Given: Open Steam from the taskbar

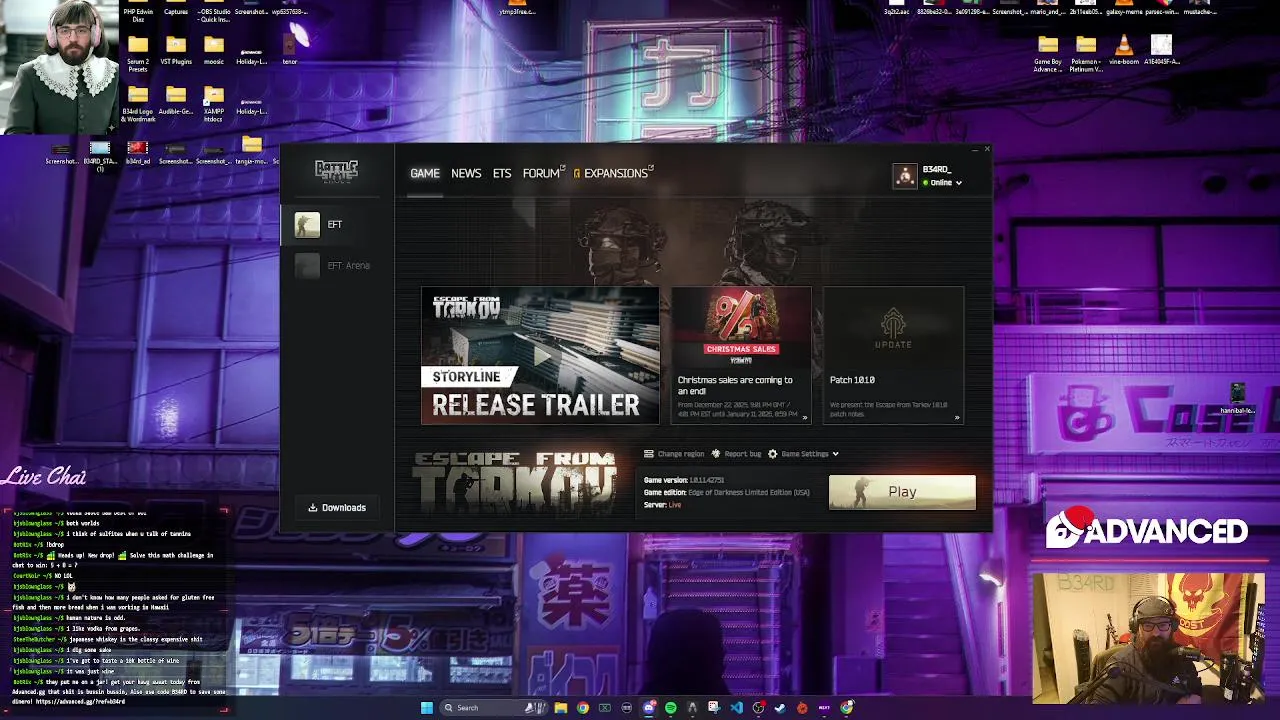Looking at the screenshot, I should click(x=780, y=708).
